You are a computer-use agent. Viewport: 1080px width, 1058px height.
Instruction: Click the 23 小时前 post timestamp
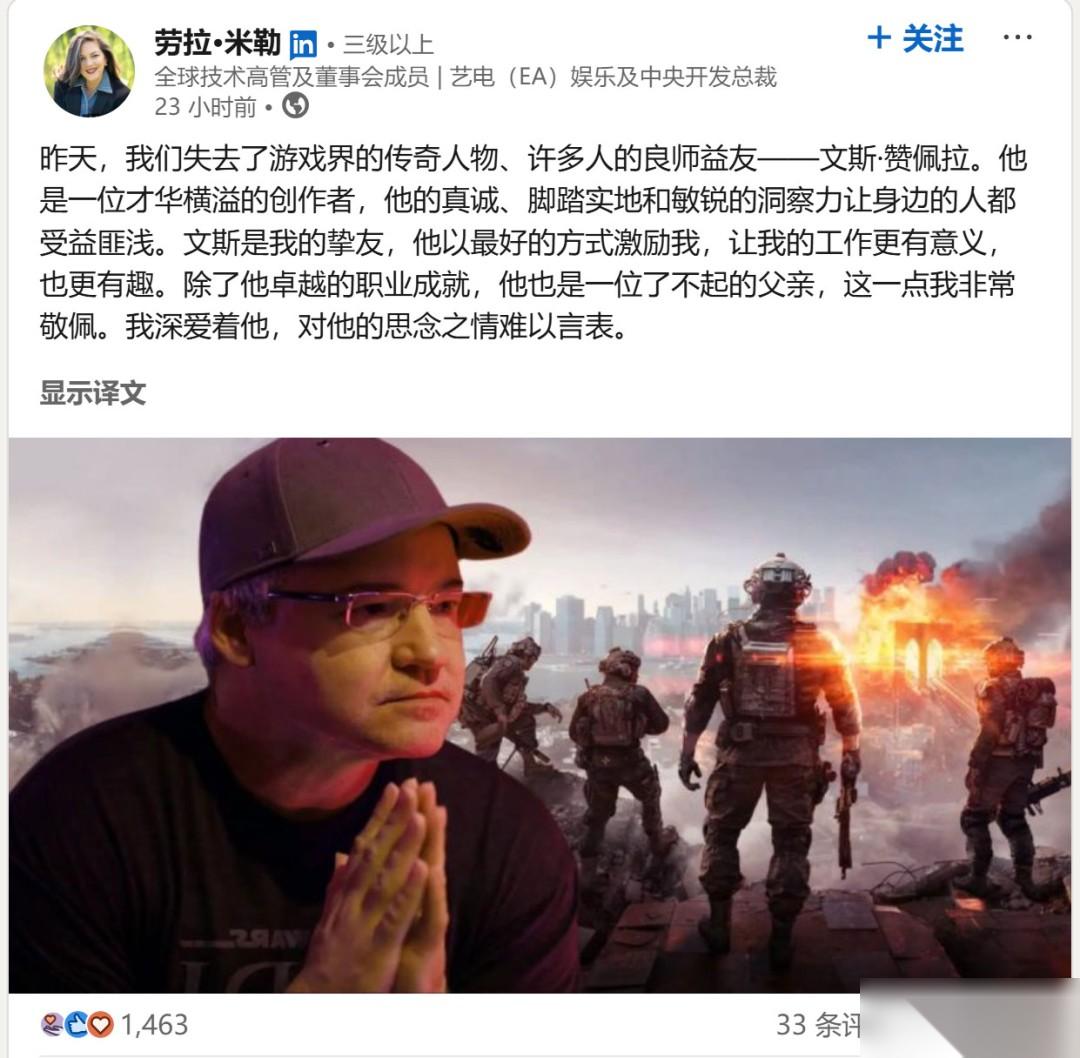pyautogui.click(x=205, y=107)
